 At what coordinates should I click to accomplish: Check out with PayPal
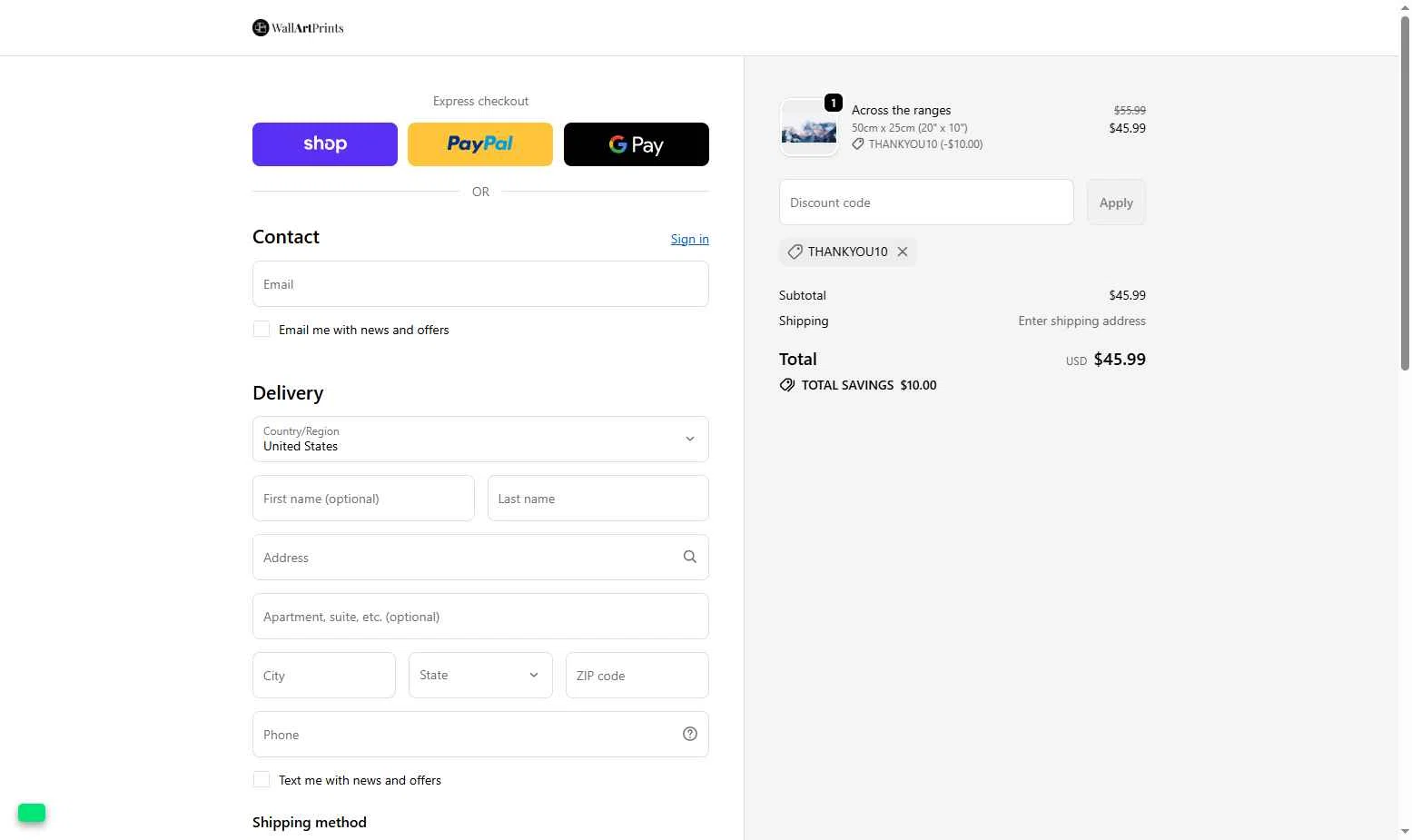click(x=480, y=144)
